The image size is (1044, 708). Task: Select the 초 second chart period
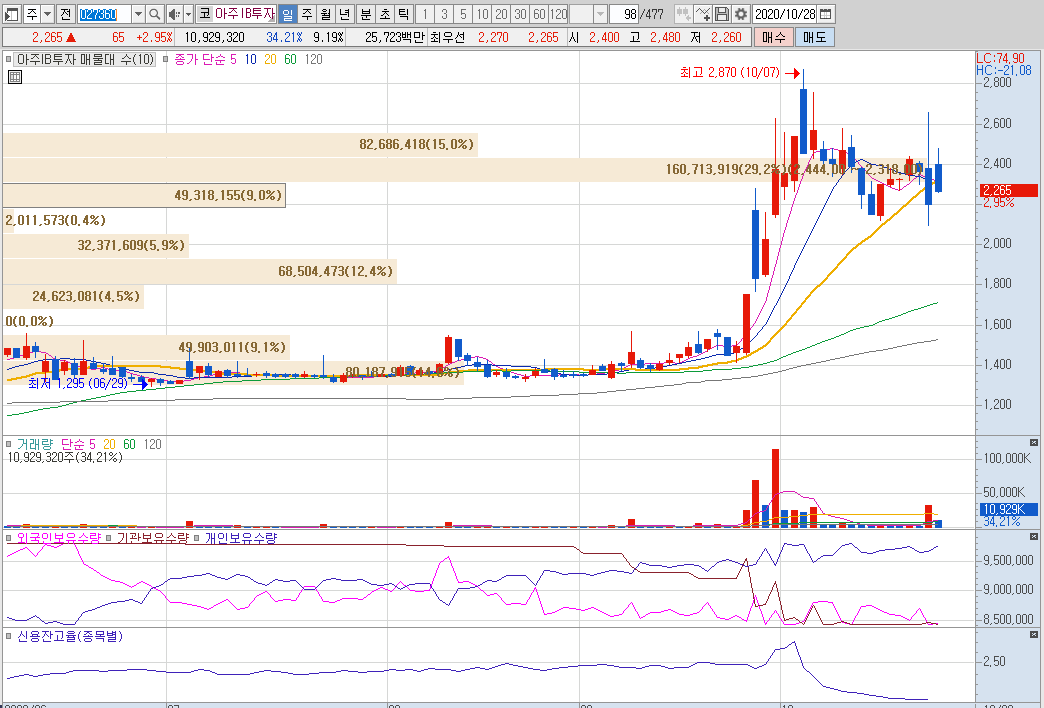(385, 14)
